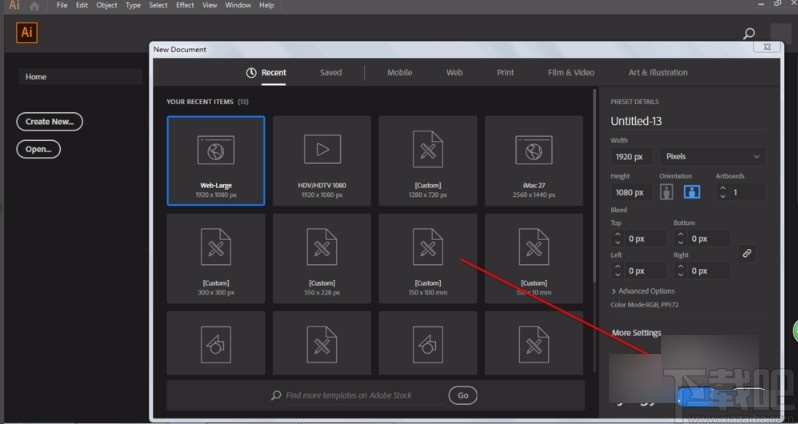Click the Open button on Home screen
Image resolution: width=798 pixels, height=424 pixels.
(x=39, y=149)
